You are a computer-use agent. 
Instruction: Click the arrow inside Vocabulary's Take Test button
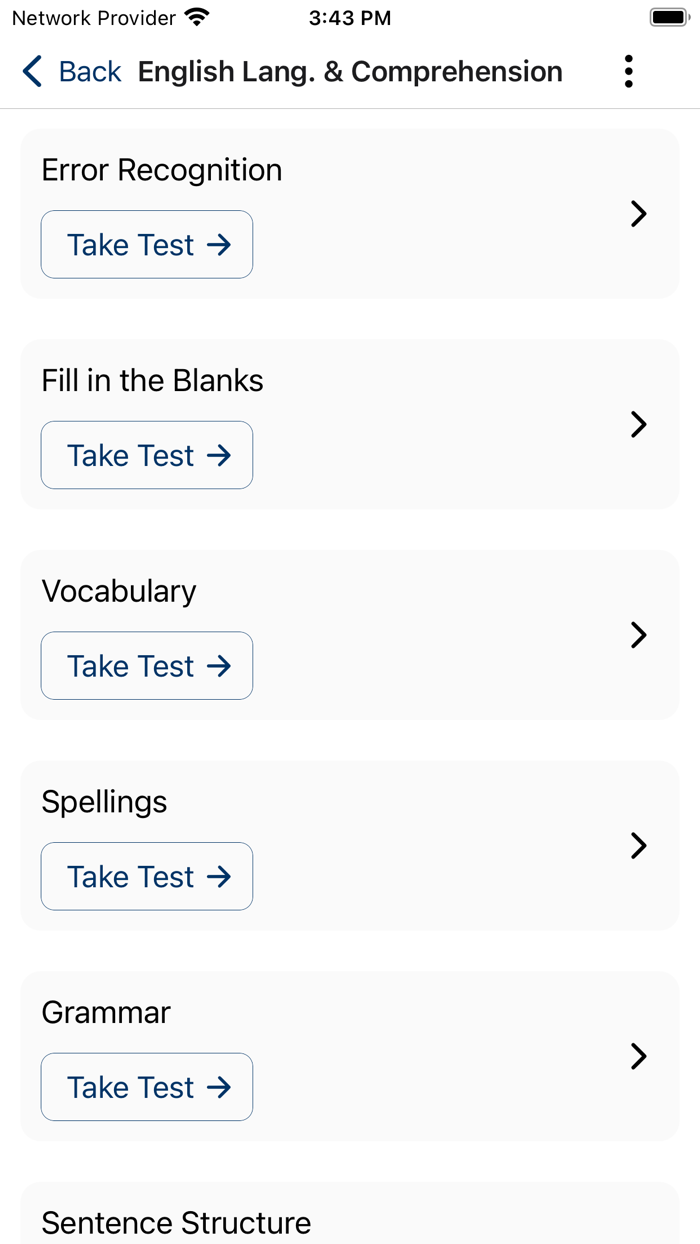point(219,666)
